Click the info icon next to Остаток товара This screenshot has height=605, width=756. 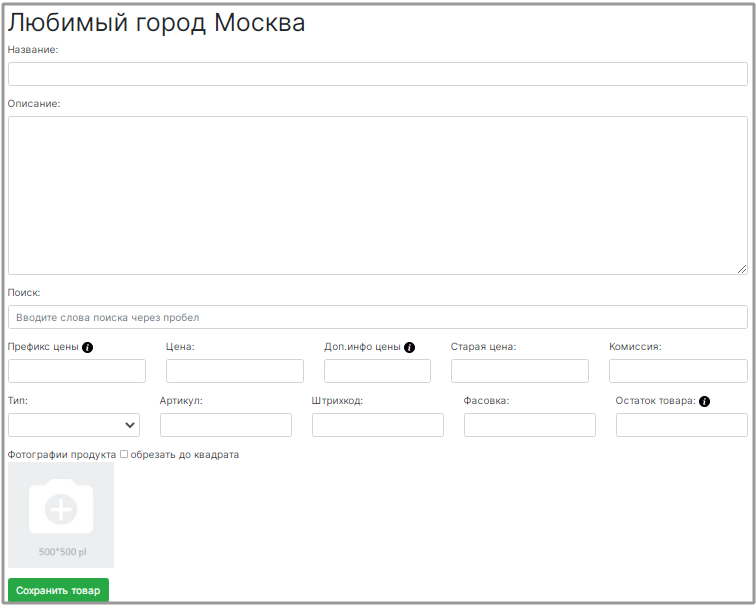(704, 401)
